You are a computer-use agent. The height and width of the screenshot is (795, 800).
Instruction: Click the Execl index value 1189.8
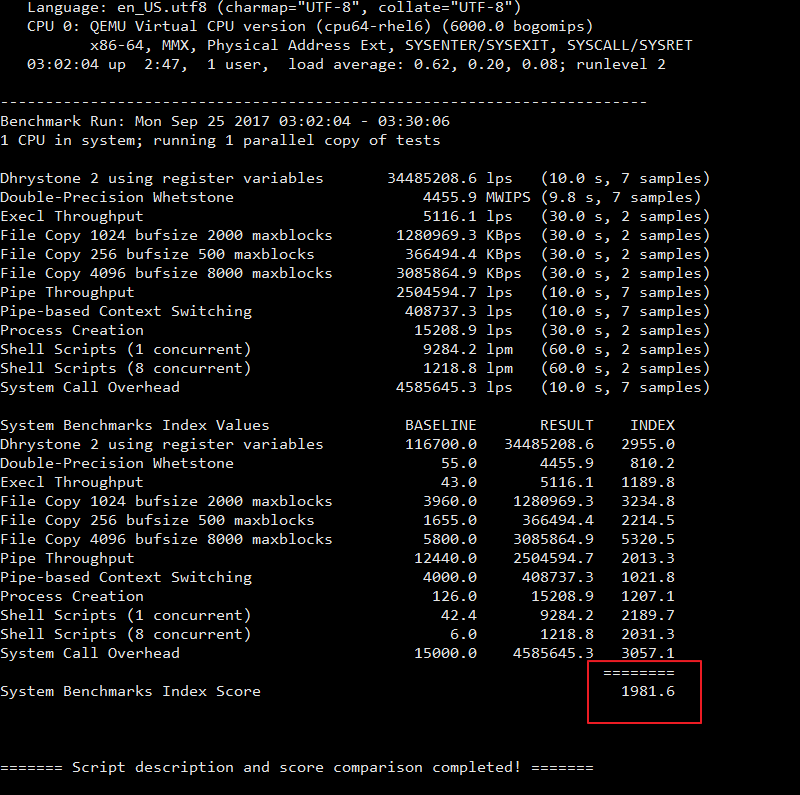[648, 482]
